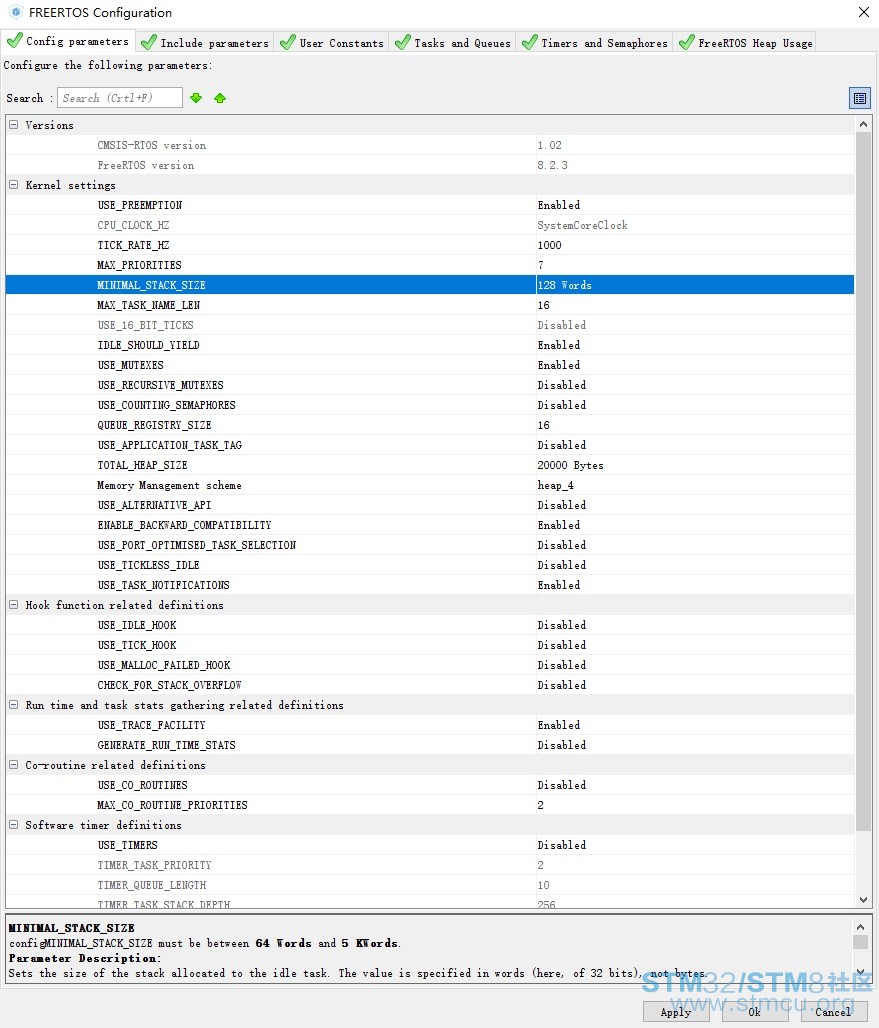Click scroll down arrow of parameter list
The width and height of the screenshot is (879, 1028).
coord(863,900)
